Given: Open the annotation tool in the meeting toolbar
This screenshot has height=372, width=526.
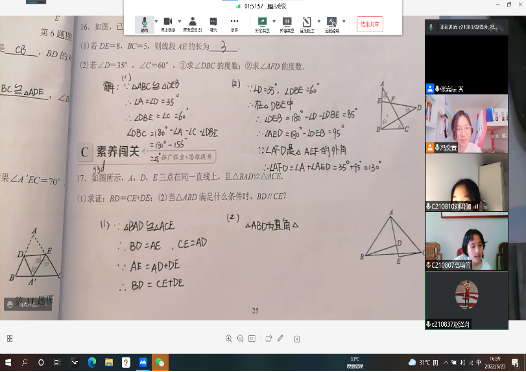Looking at the screenshot, I should [x=307, y=24].
